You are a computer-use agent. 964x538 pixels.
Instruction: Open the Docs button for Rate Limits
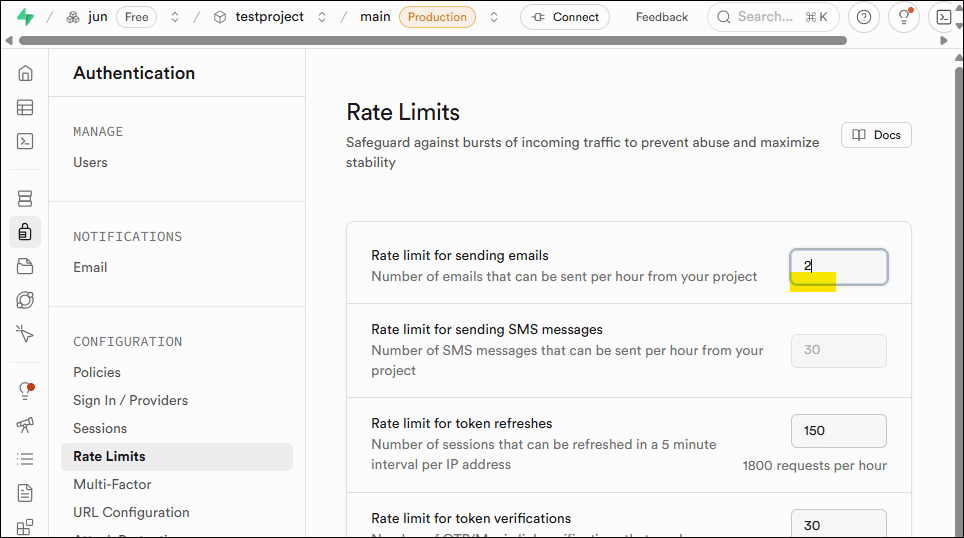click(x=876, y=135)
